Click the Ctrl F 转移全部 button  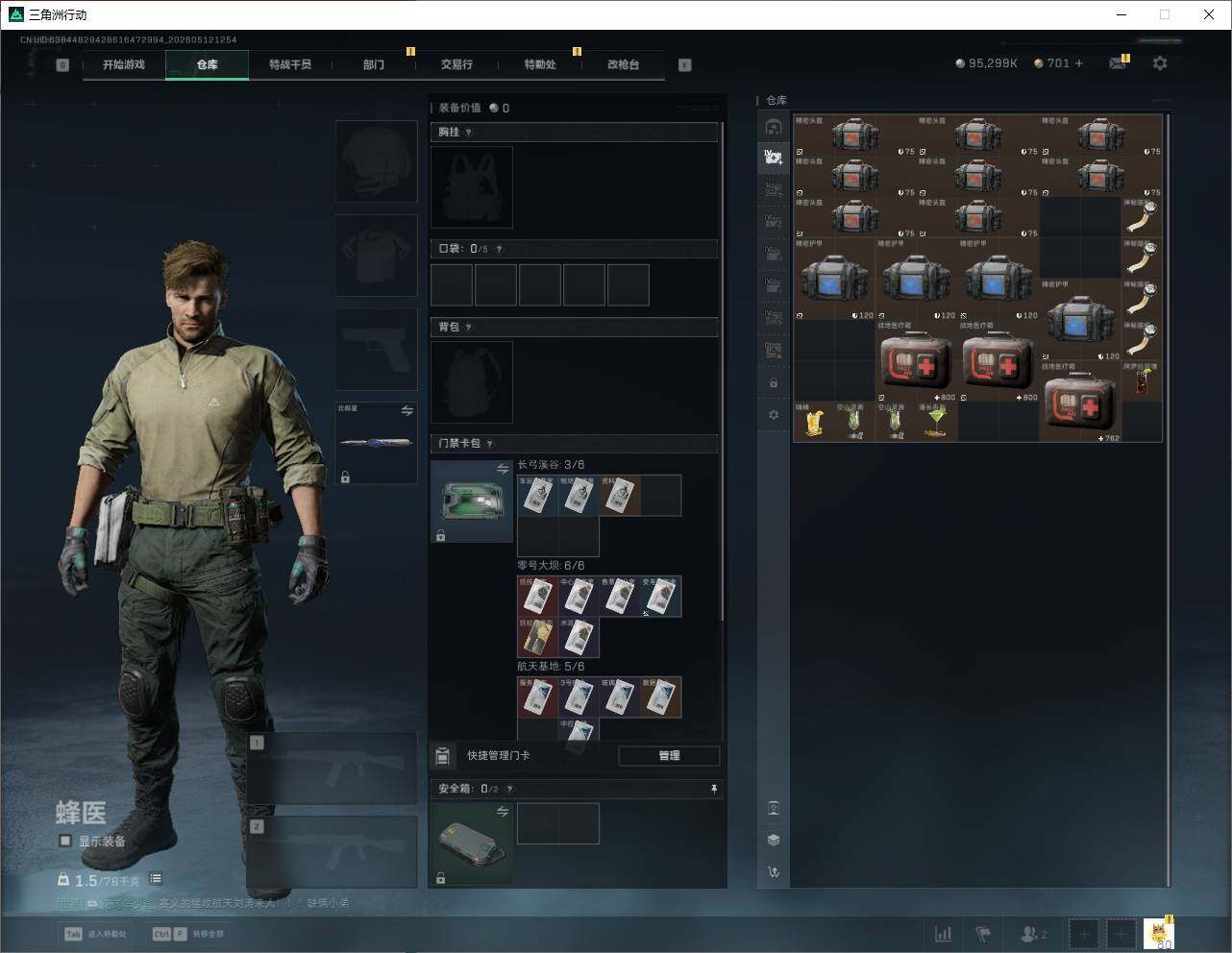(x=188, y=934)
